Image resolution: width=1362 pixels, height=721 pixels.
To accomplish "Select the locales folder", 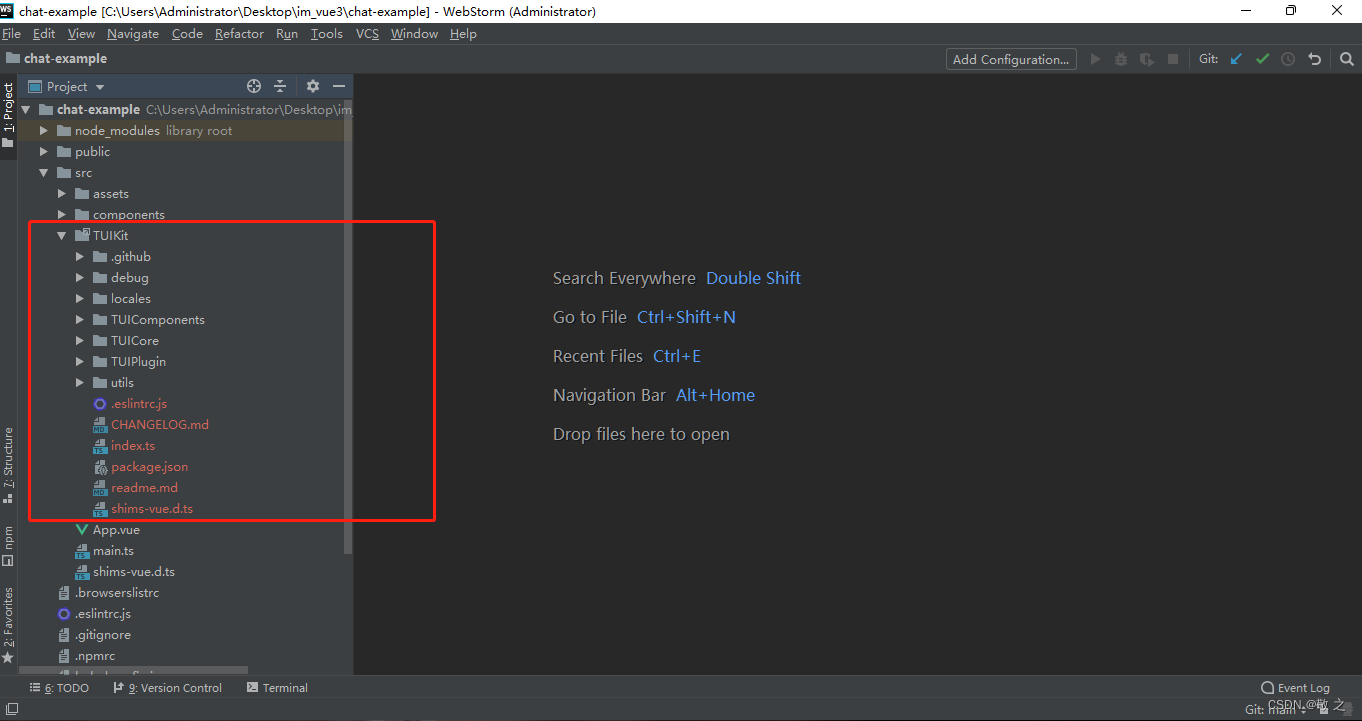I will coord(122,299).
